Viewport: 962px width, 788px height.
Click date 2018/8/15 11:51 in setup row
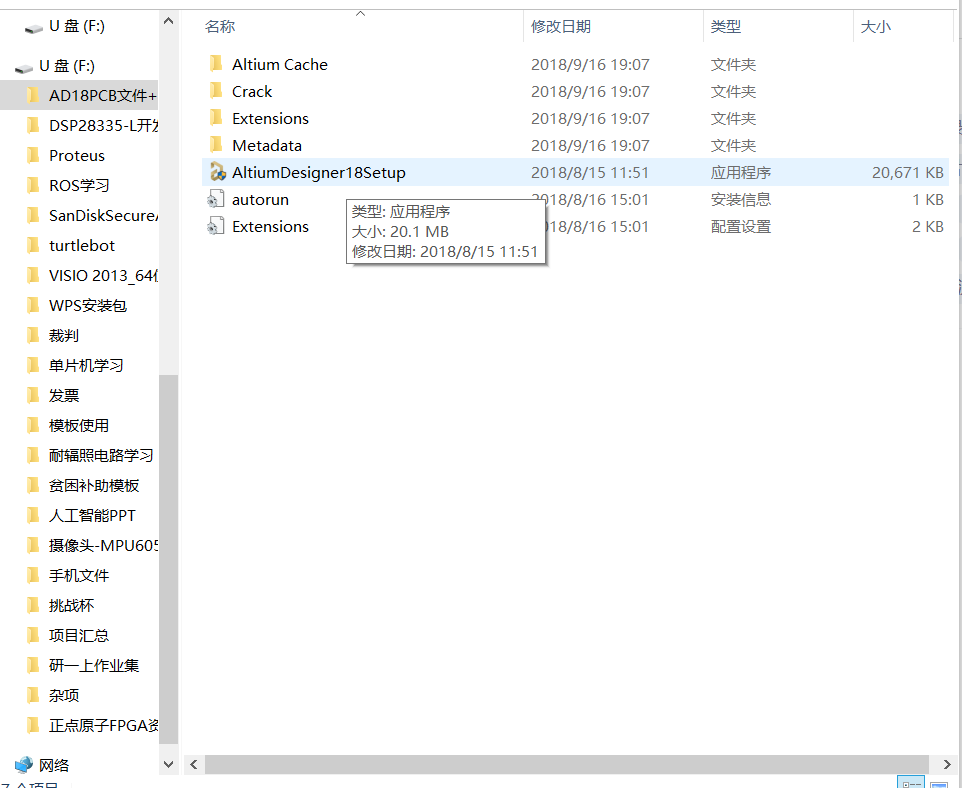590,172
